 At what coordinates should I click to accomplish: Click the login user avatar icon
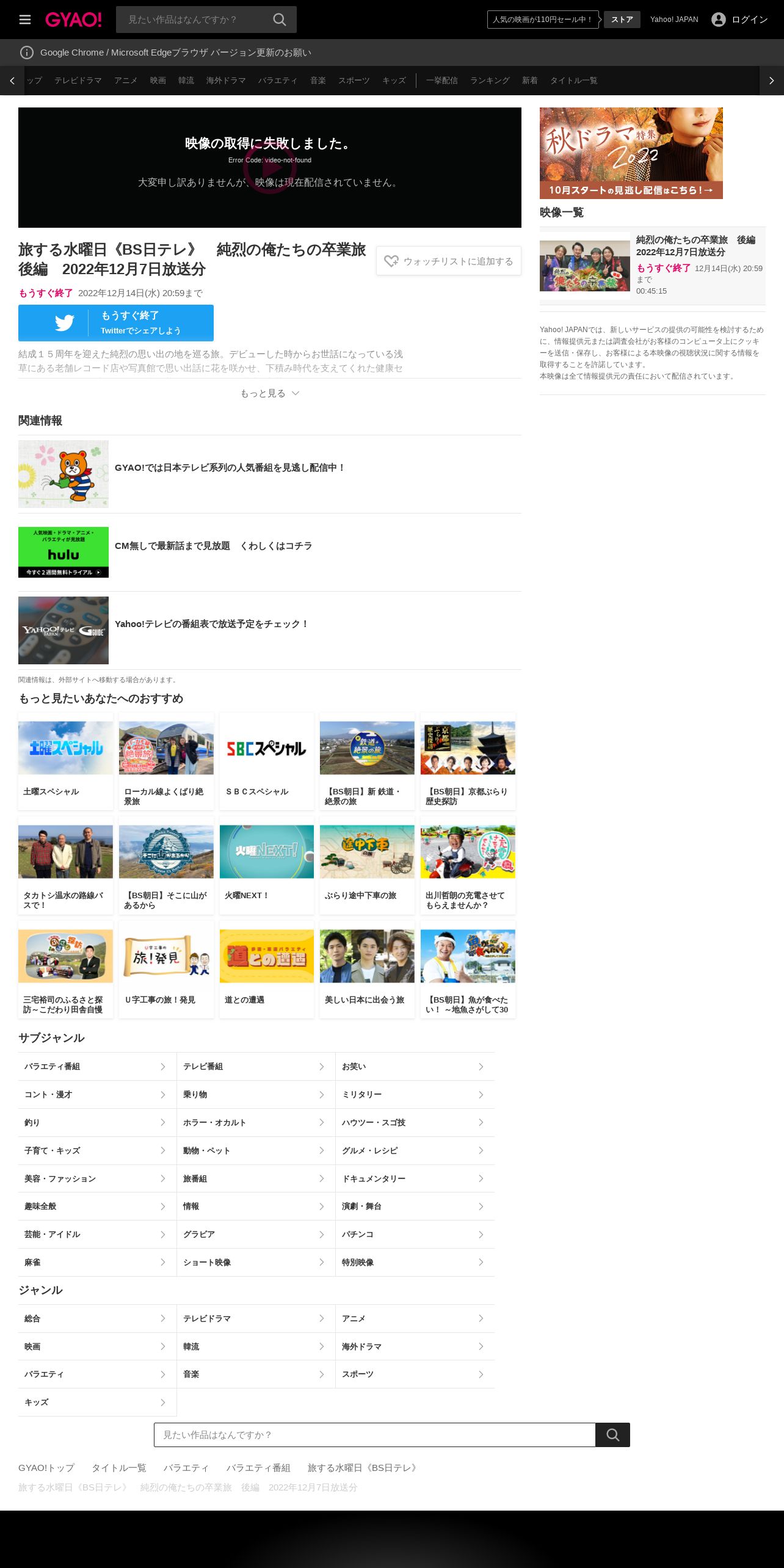719,20
